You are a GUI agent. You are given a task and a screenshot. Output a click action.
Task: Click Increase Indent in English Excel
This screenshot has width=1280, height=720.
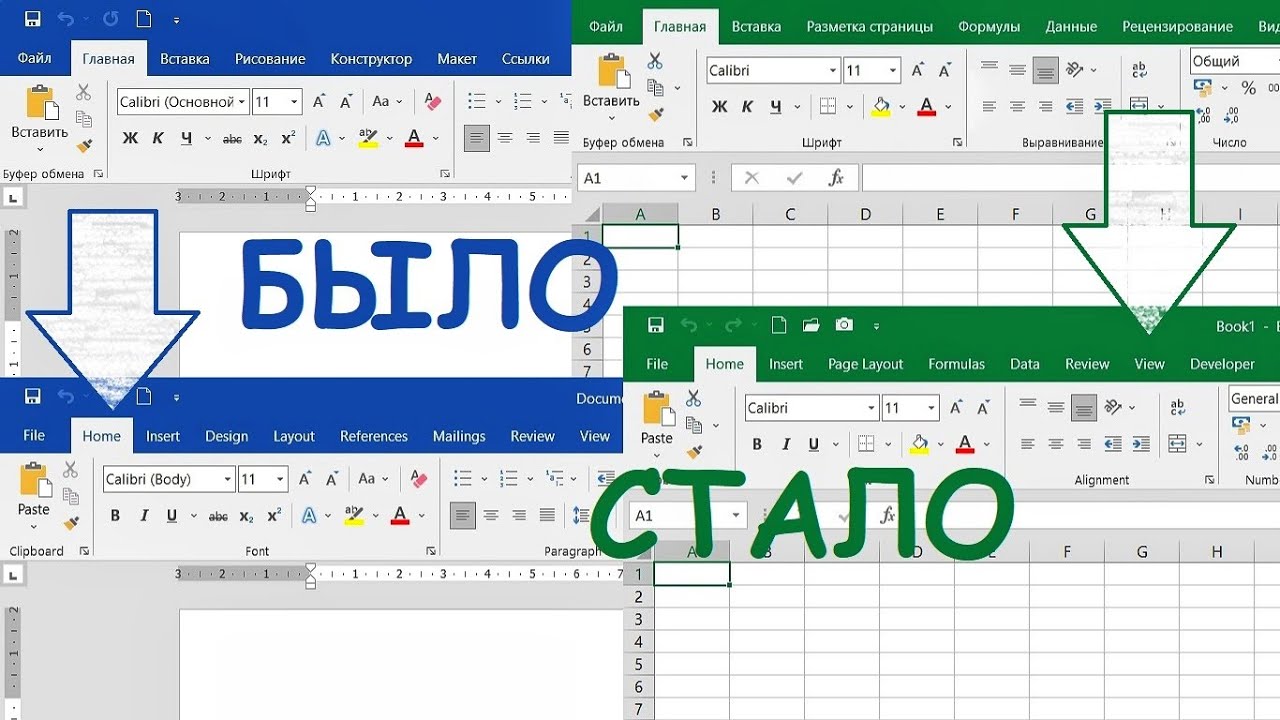click(x=1140, y=444)
